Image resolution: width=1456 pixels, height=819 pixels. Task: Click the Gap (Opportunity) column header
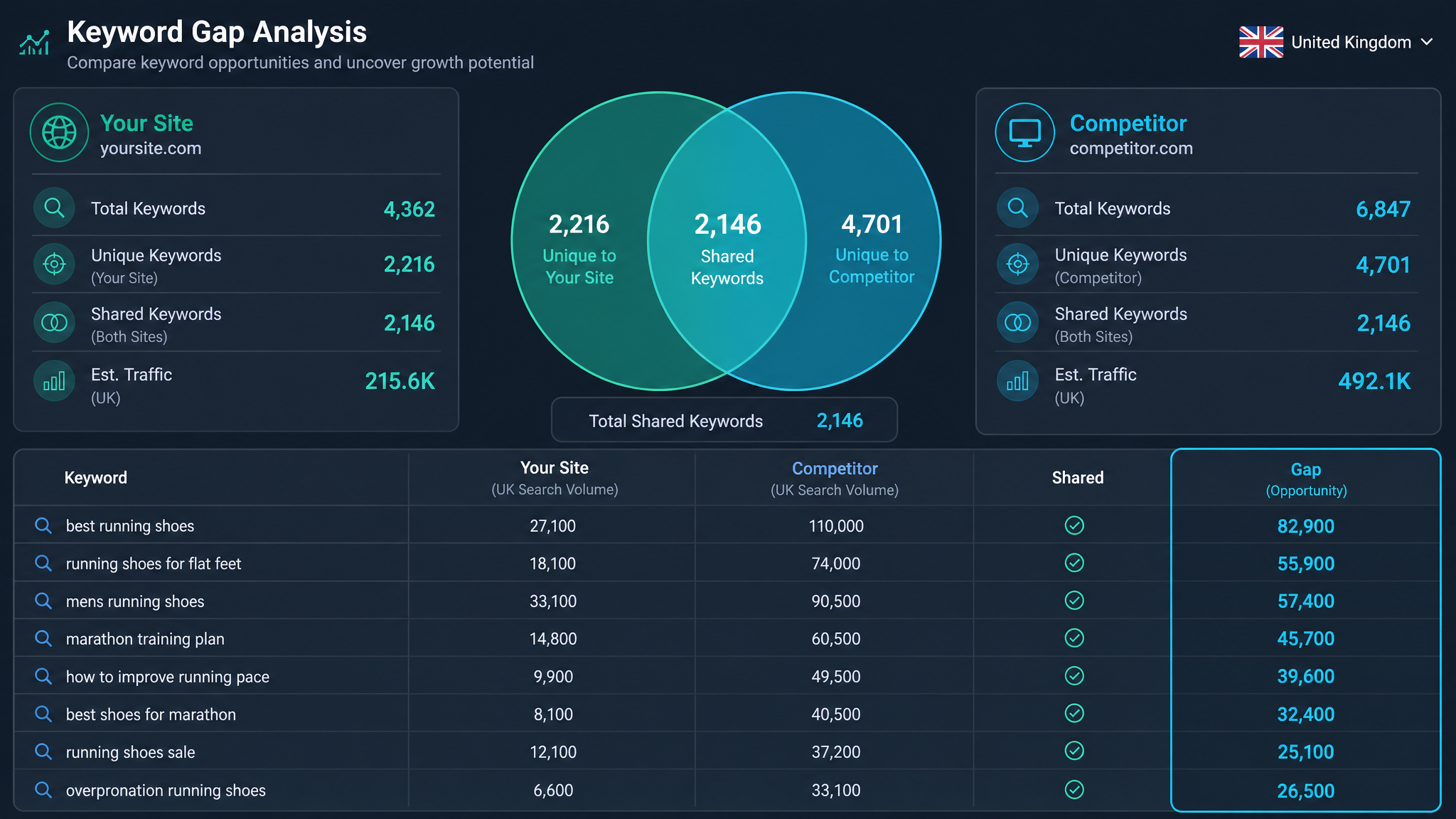(1306, 479)
